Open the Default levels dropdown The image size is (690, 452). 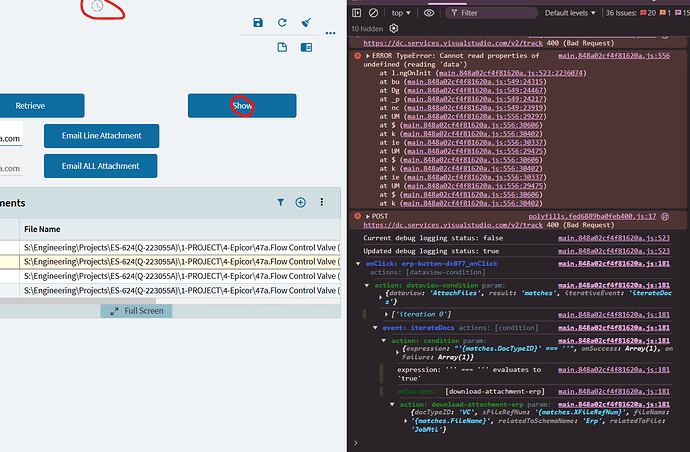(570, 13)
